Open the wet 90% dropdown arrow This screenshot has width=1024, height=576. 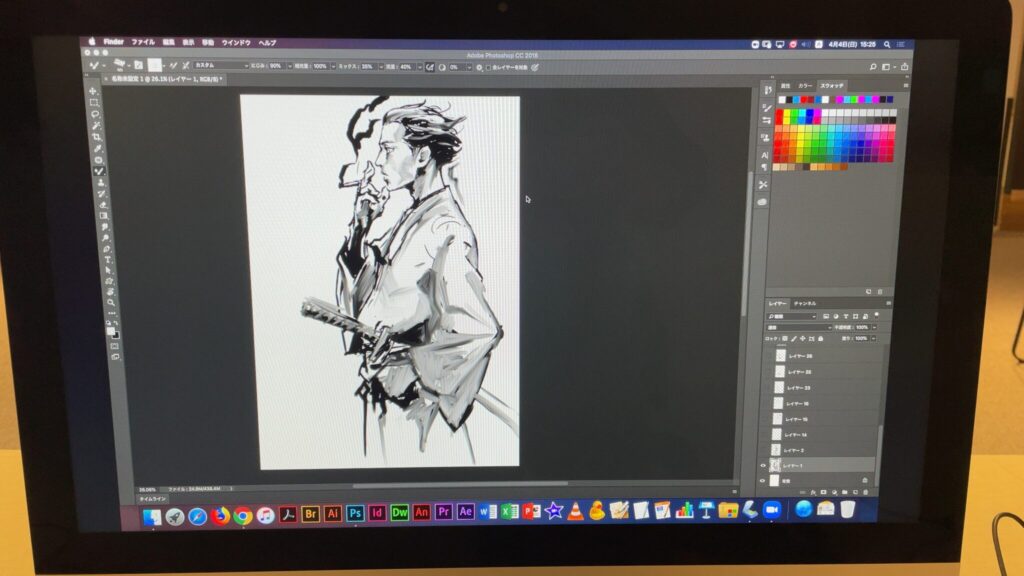point(289,66)
